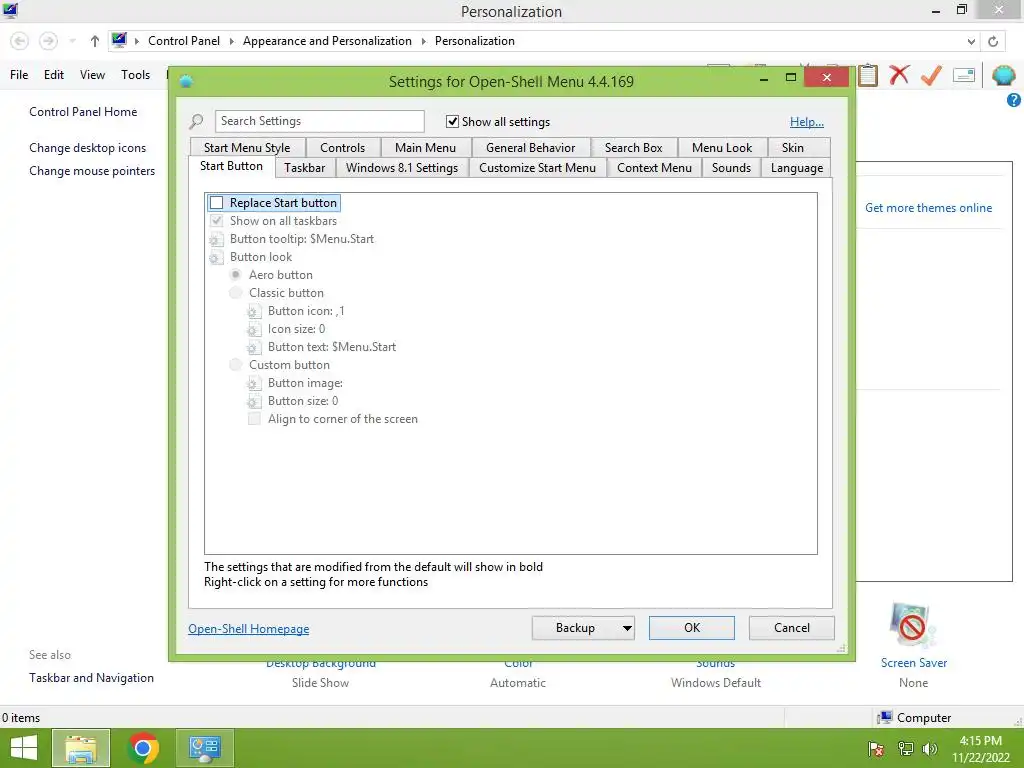1024x768 pixels.
Task: Toggle the Show all settings checkbox
Action: point(452,121)
